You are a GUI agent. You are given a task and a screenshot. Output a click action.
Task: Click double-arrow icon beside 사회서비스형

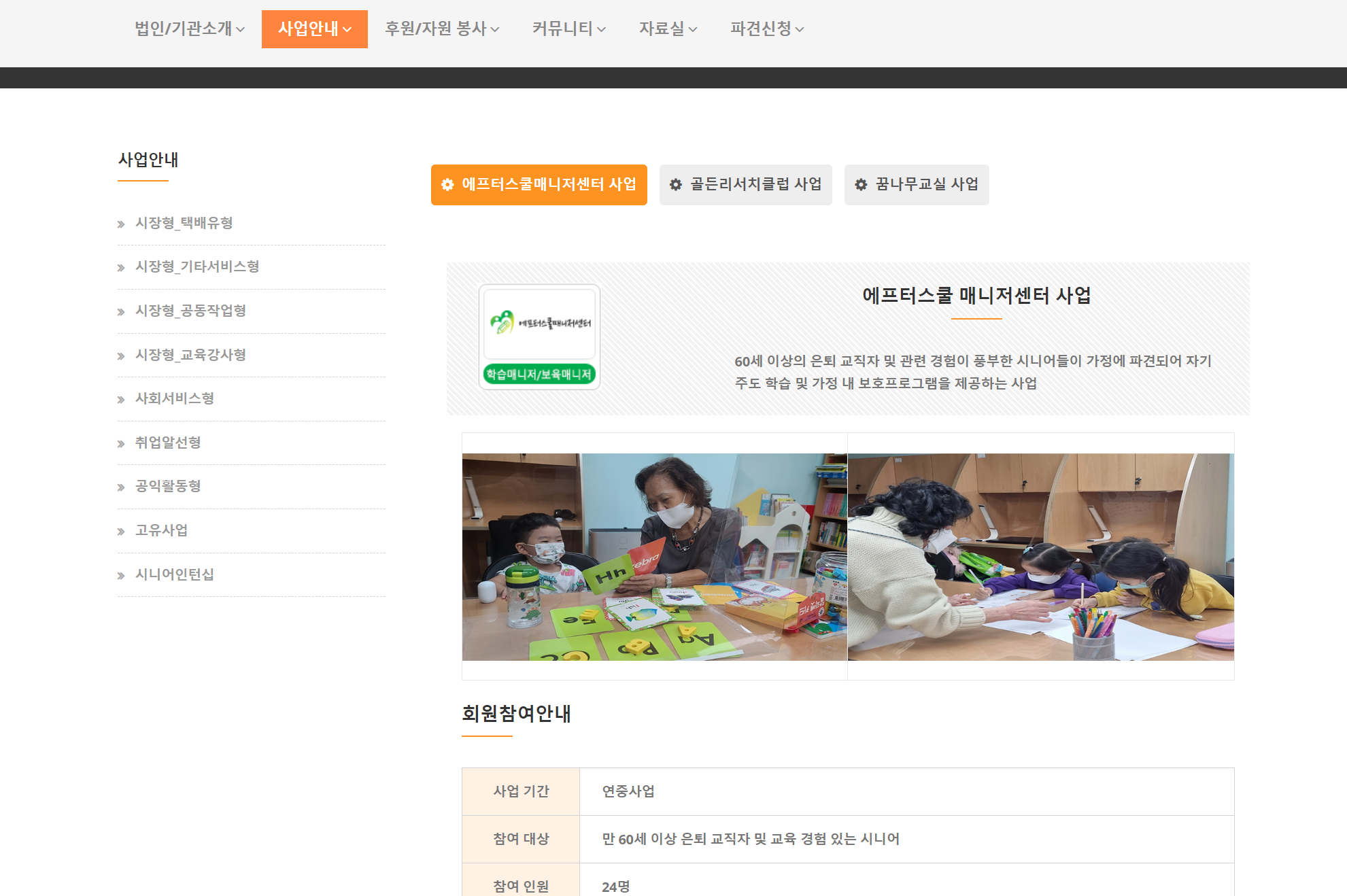(121, 400)
